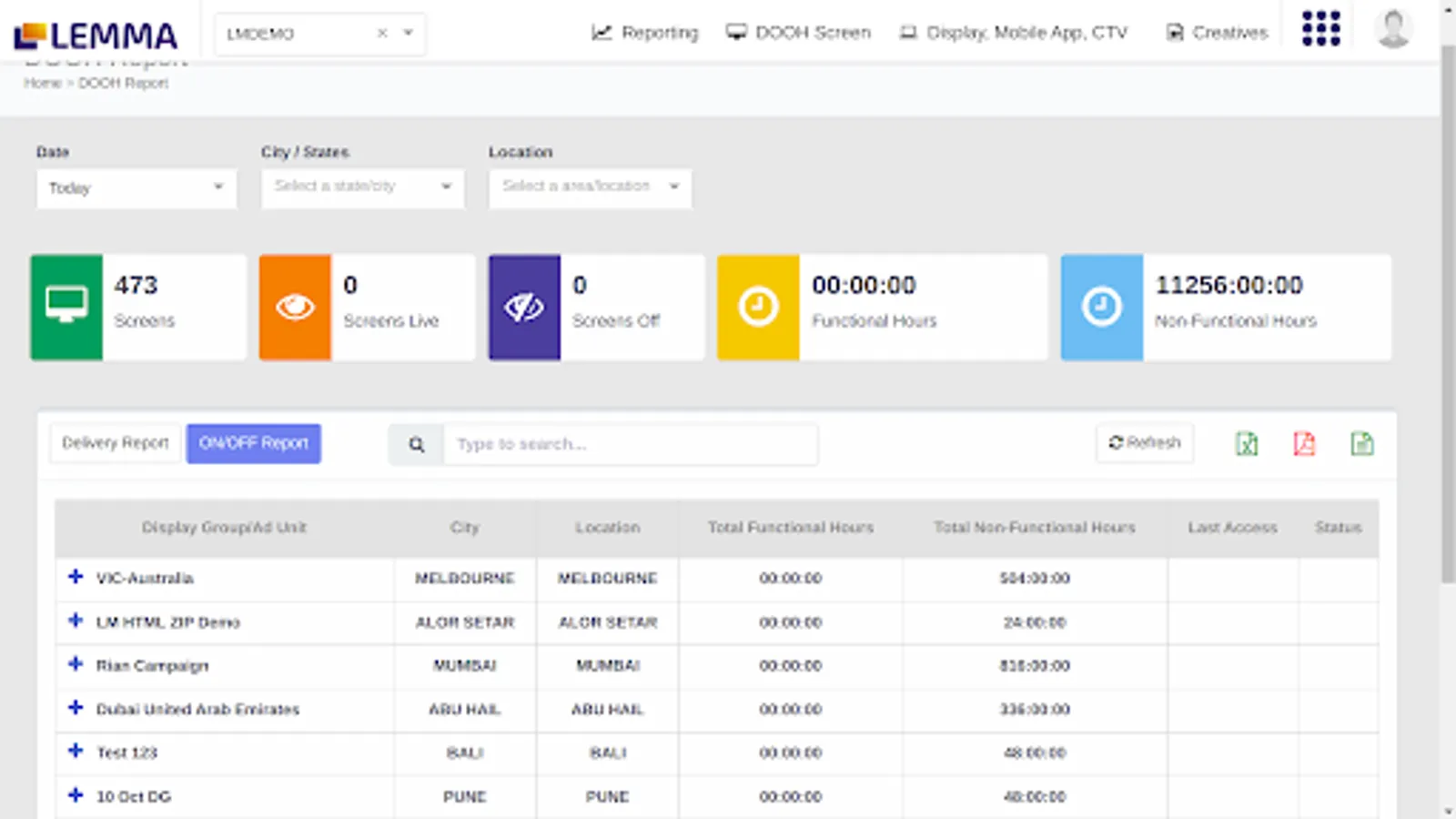Go to Home breadcrumb link
The image size is (1456, 819).
click(42, 84)
